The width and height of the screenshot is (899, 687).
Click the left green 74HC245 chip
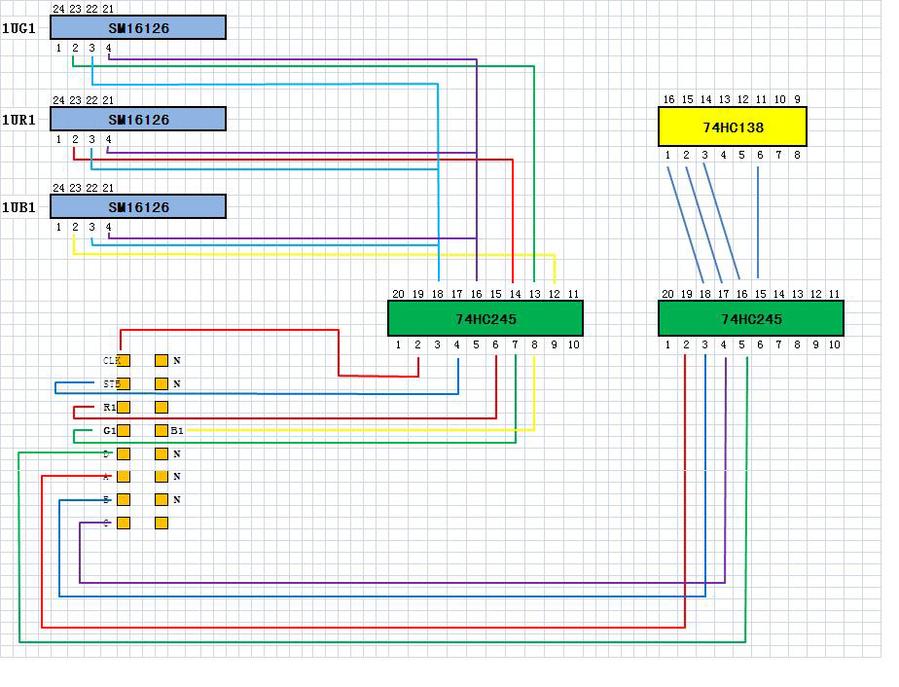(x=485, y=318)
